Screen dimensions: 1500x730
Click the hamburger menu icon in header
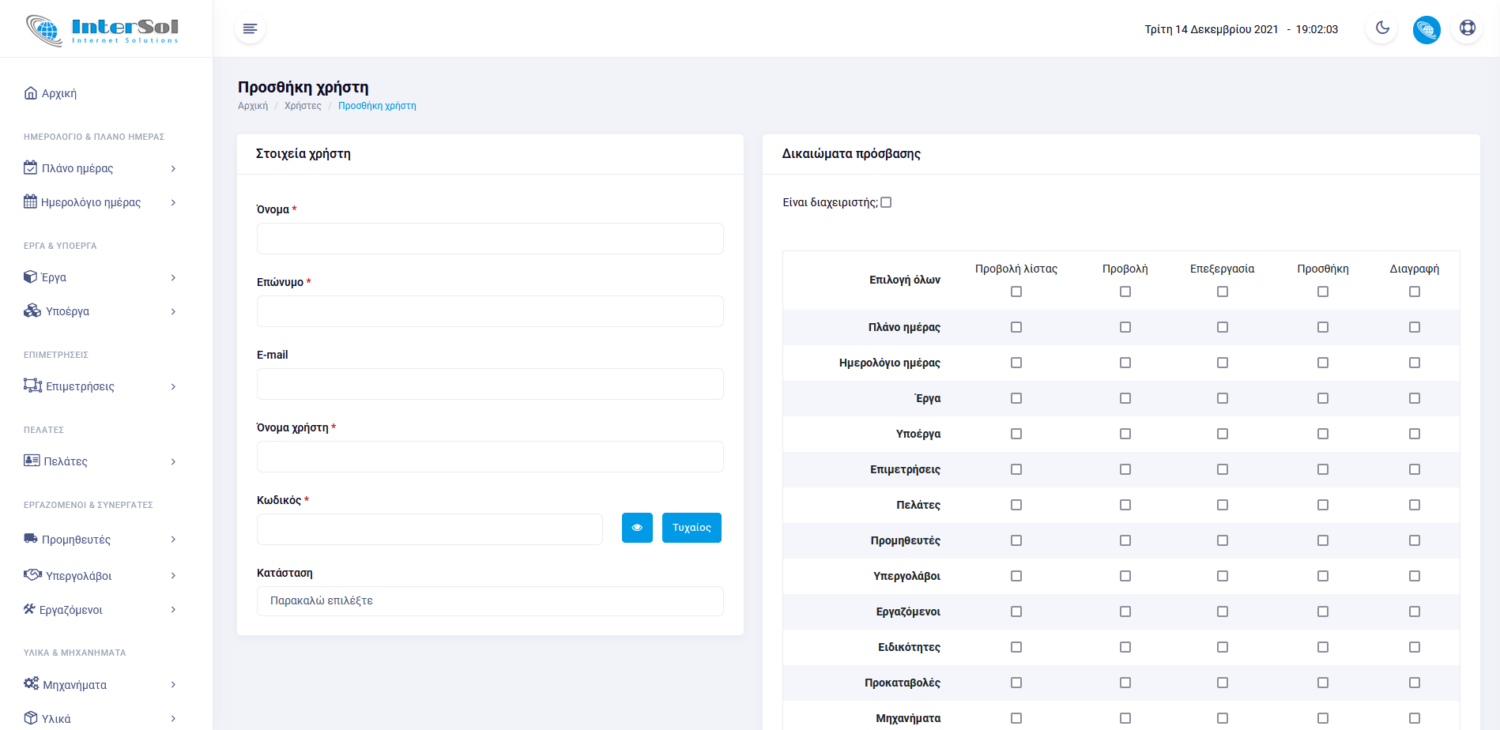point(250,28)
